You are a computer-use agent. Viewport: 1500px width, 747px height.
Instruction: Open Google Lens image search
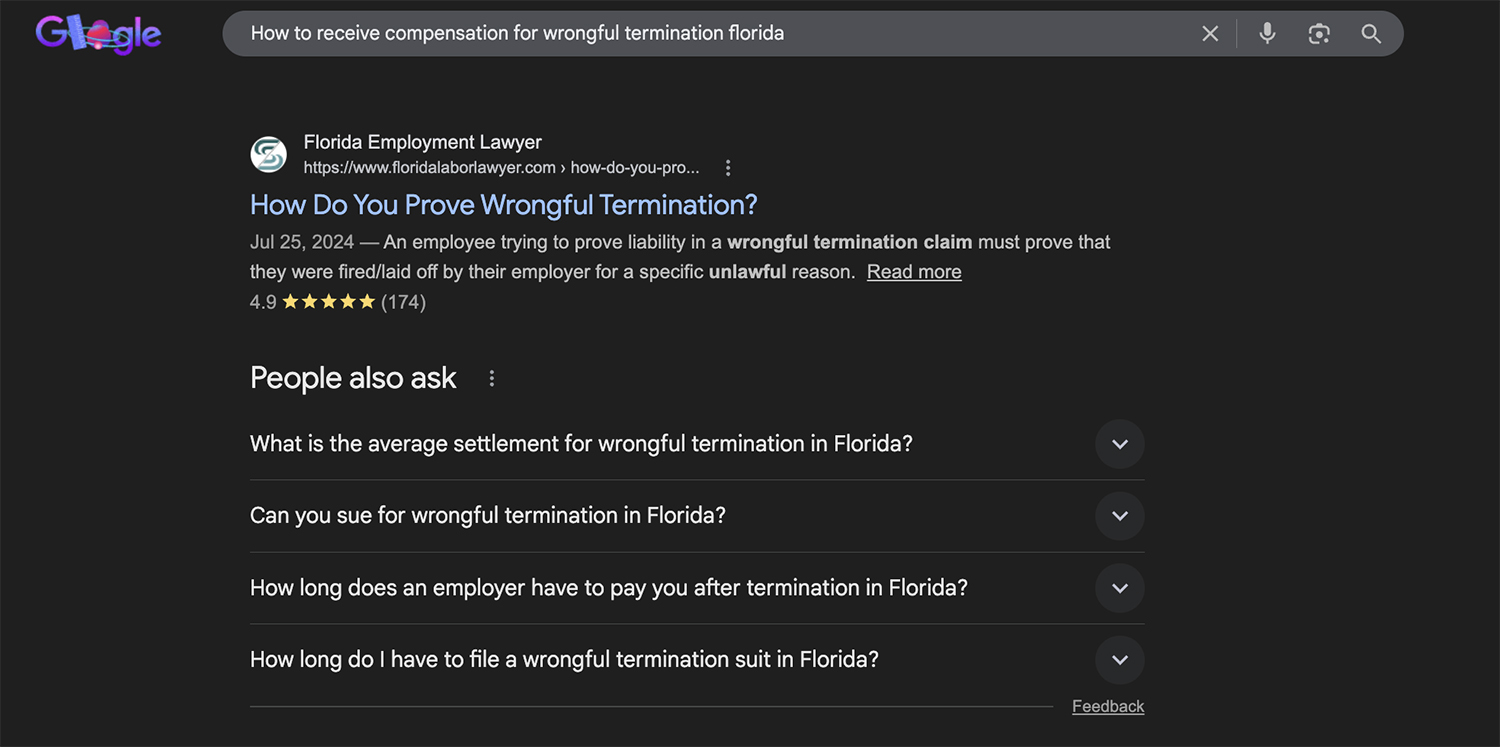coord(1319,33)
